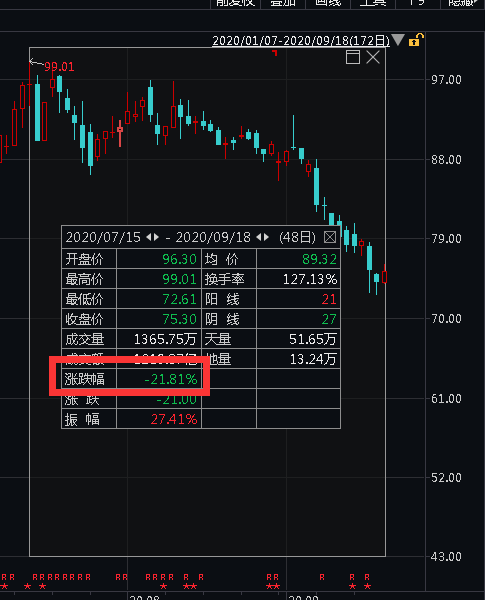485x600 pixels.
Task: Close the 48-day statistics popup
Action: pos(330,237)
